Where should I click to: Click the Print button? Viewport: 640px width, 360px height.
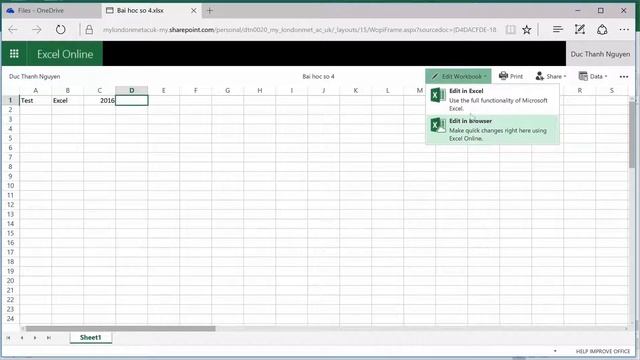[511, 76]
